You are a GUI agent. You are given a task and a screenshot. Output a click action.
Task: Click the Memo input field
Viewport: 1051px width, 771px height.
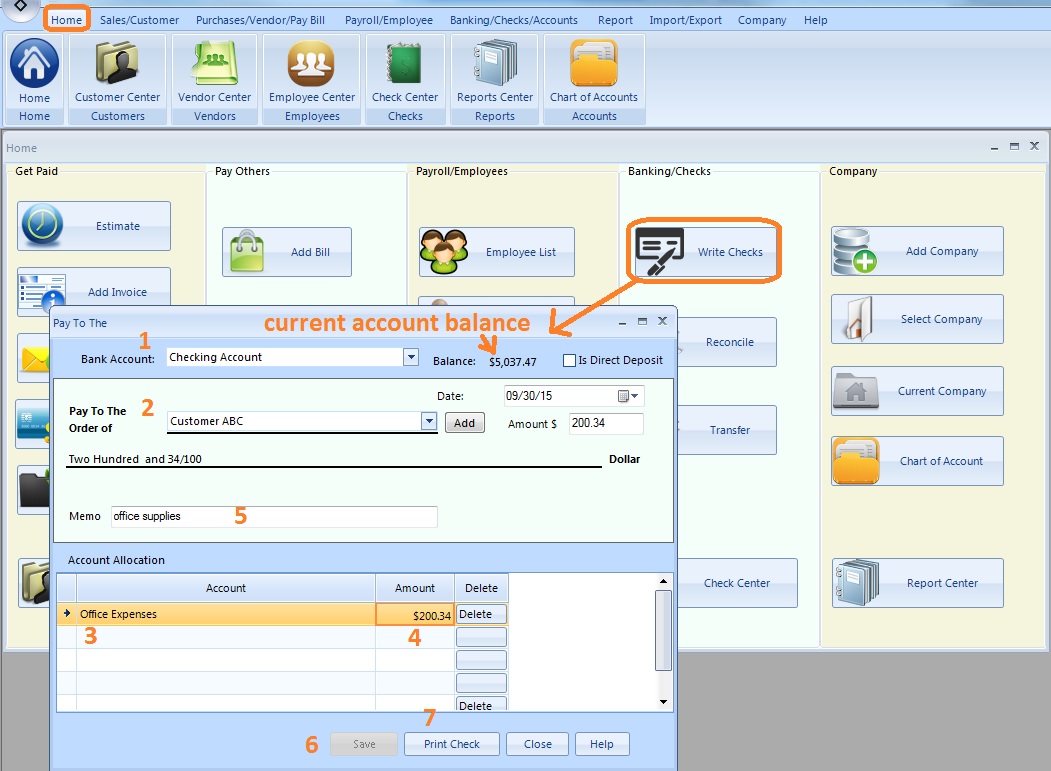[x=274, y=516]
